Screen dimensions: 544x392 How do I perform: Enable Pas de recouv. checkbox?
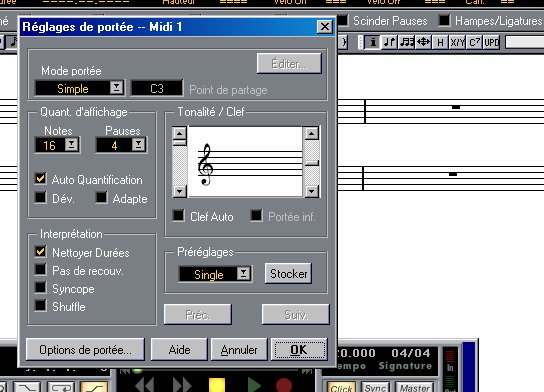[x=41, y=270]
